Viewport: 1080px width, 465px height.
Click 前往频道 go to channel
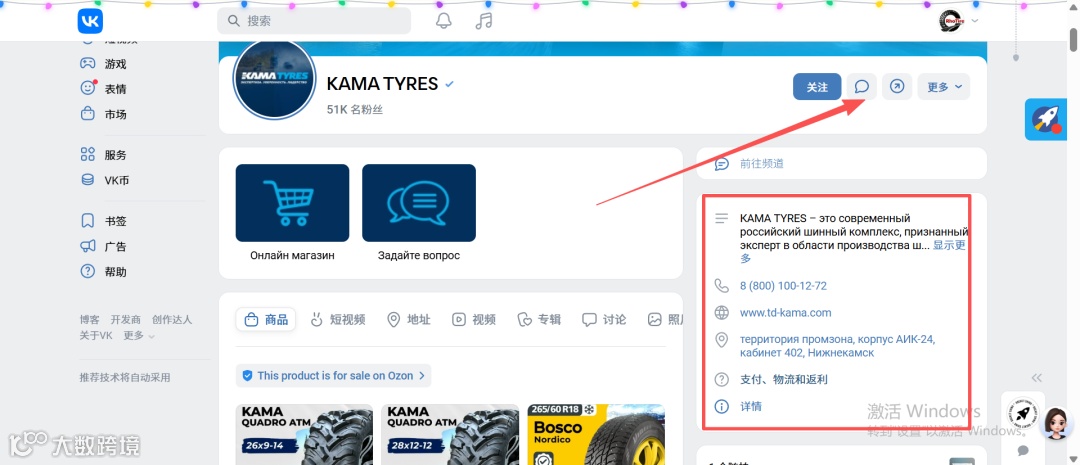762,164
